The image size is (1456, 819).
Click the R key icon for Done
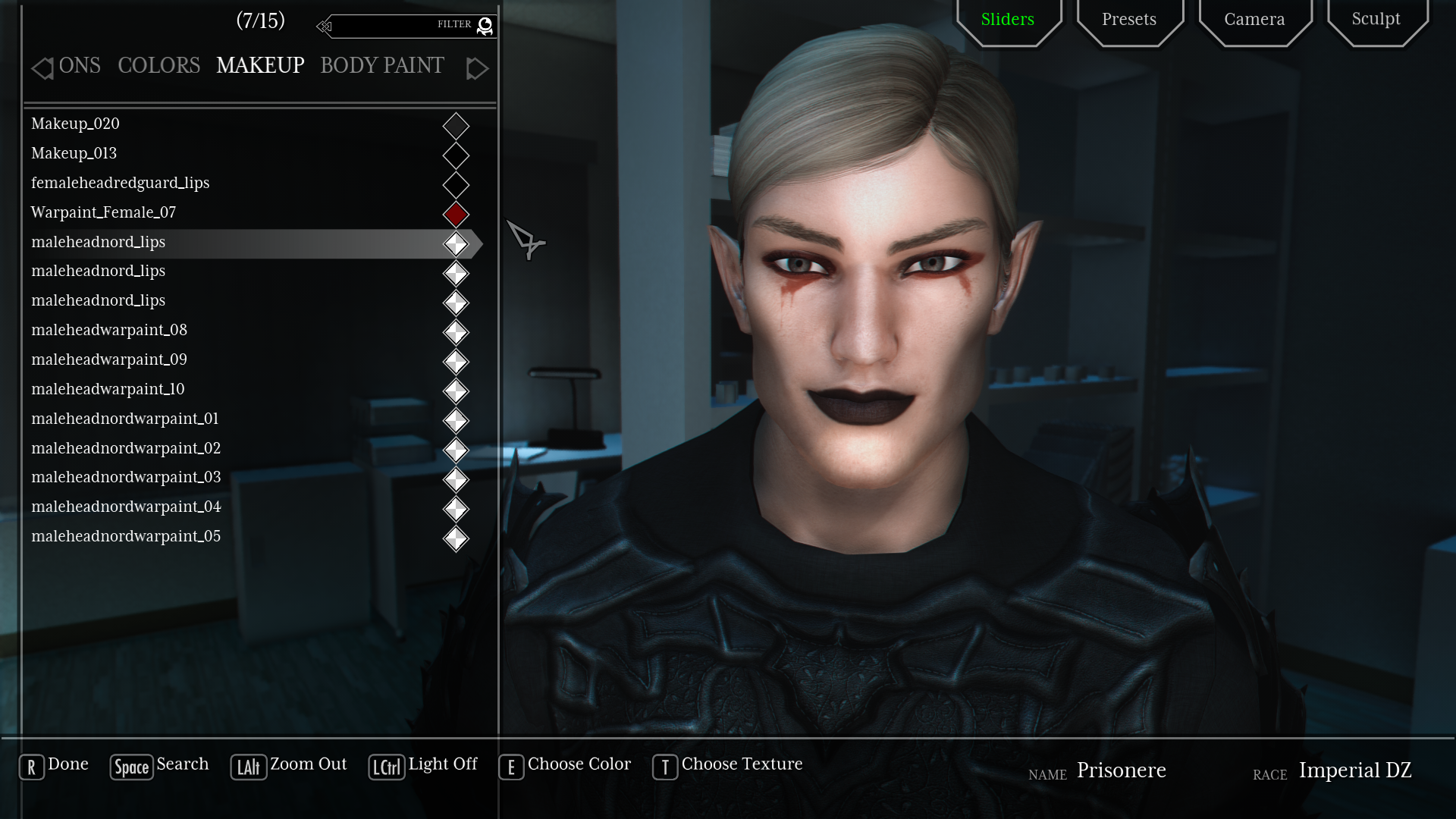click(31, 767)
